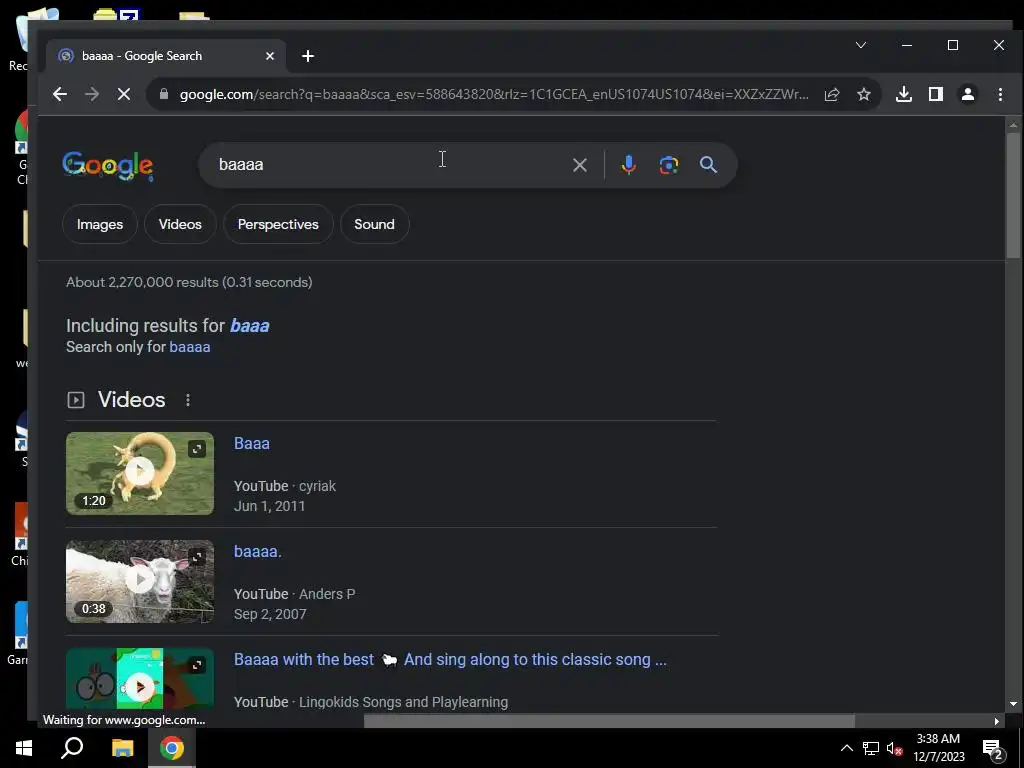The height and width of the screenshot is (768, 1024).
Task: Play the 0:38 sheep video thumbnail
Action: click(x=140, y=581)
